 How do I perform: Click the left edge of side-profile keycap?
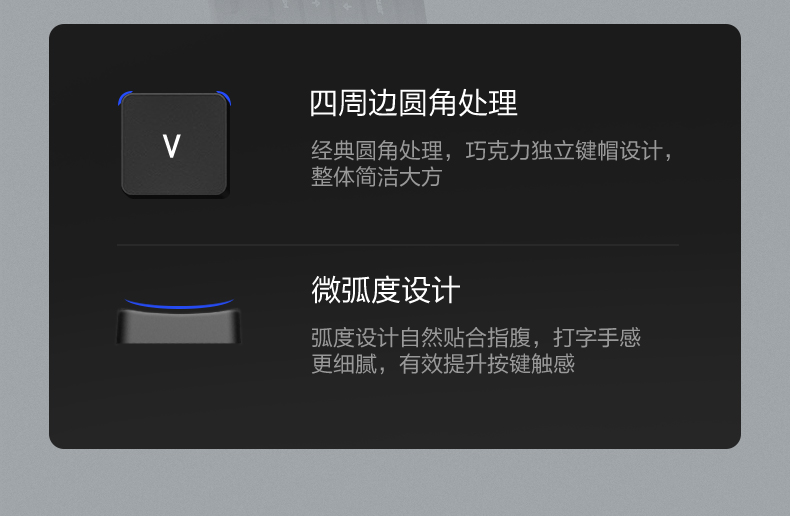pos(121,327)
